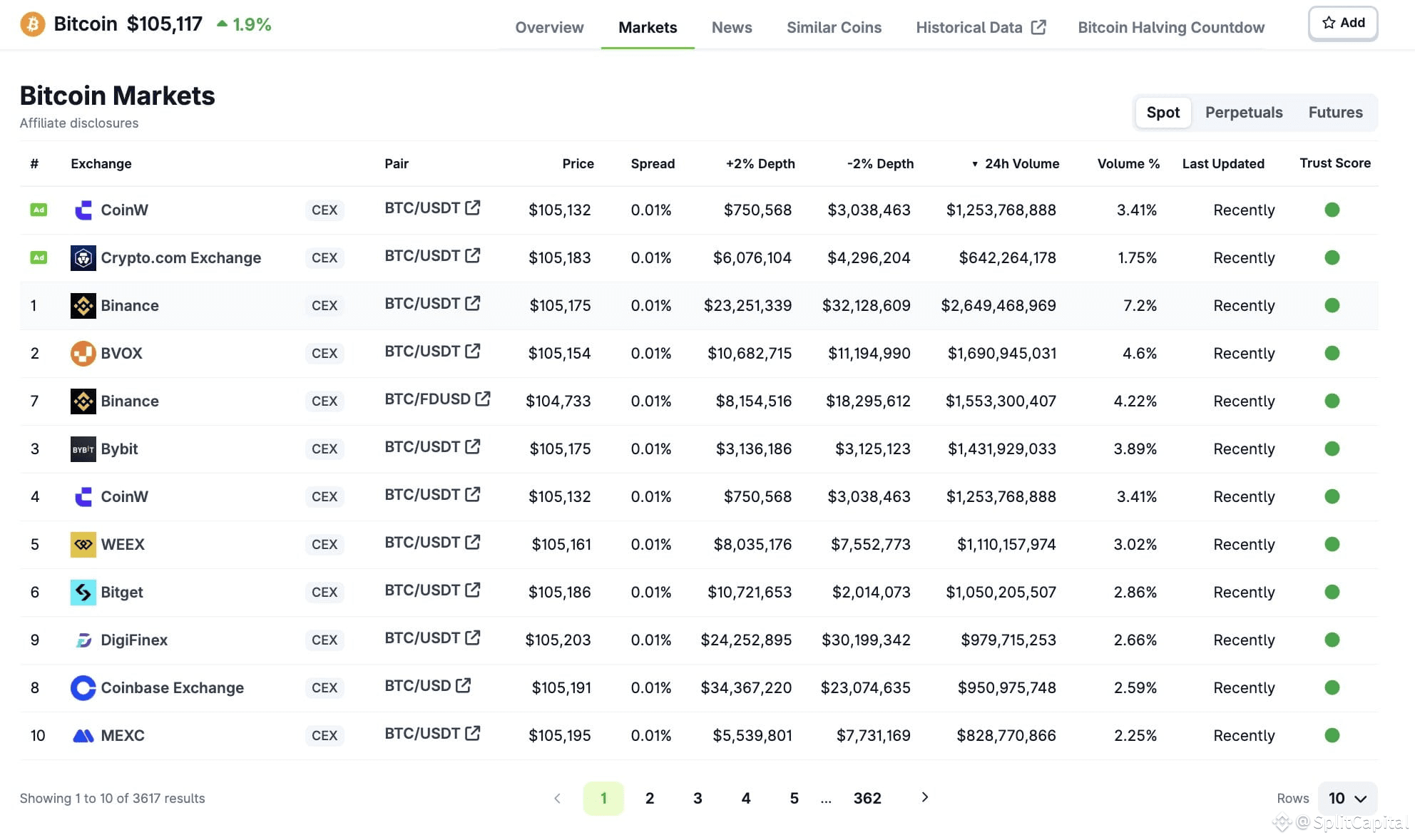Open BVOX exchange name link

click(121, 353)
